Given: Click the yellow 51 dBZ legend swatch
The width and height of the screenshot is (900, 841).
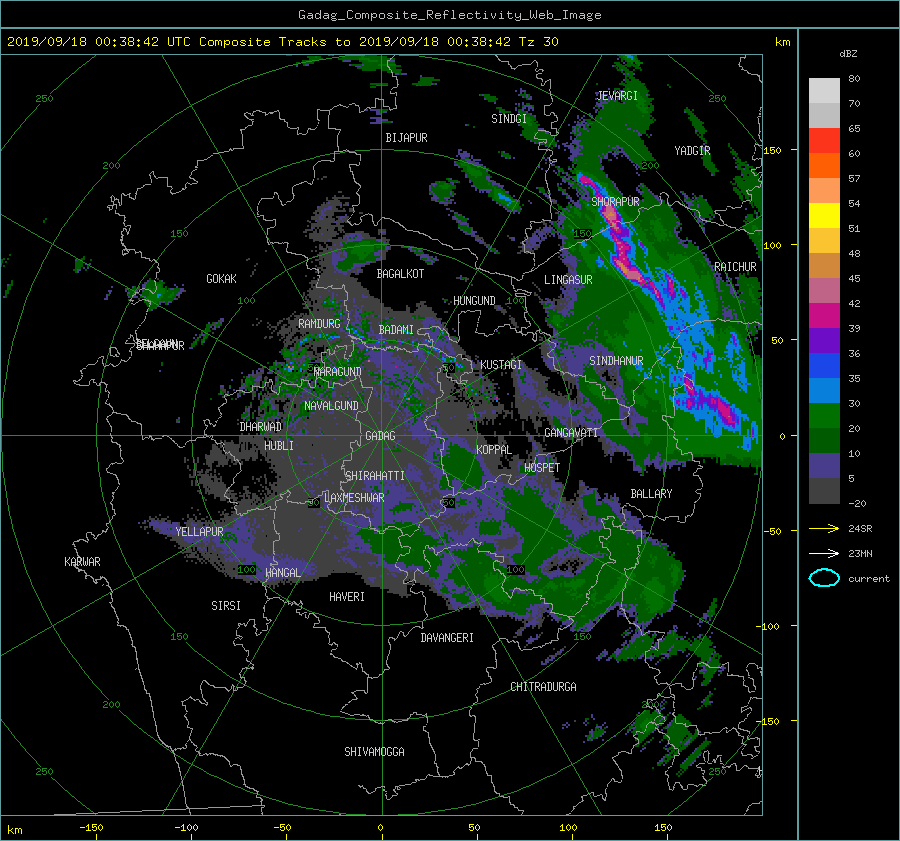Looking at the screenshot, I should pos(824,215).
